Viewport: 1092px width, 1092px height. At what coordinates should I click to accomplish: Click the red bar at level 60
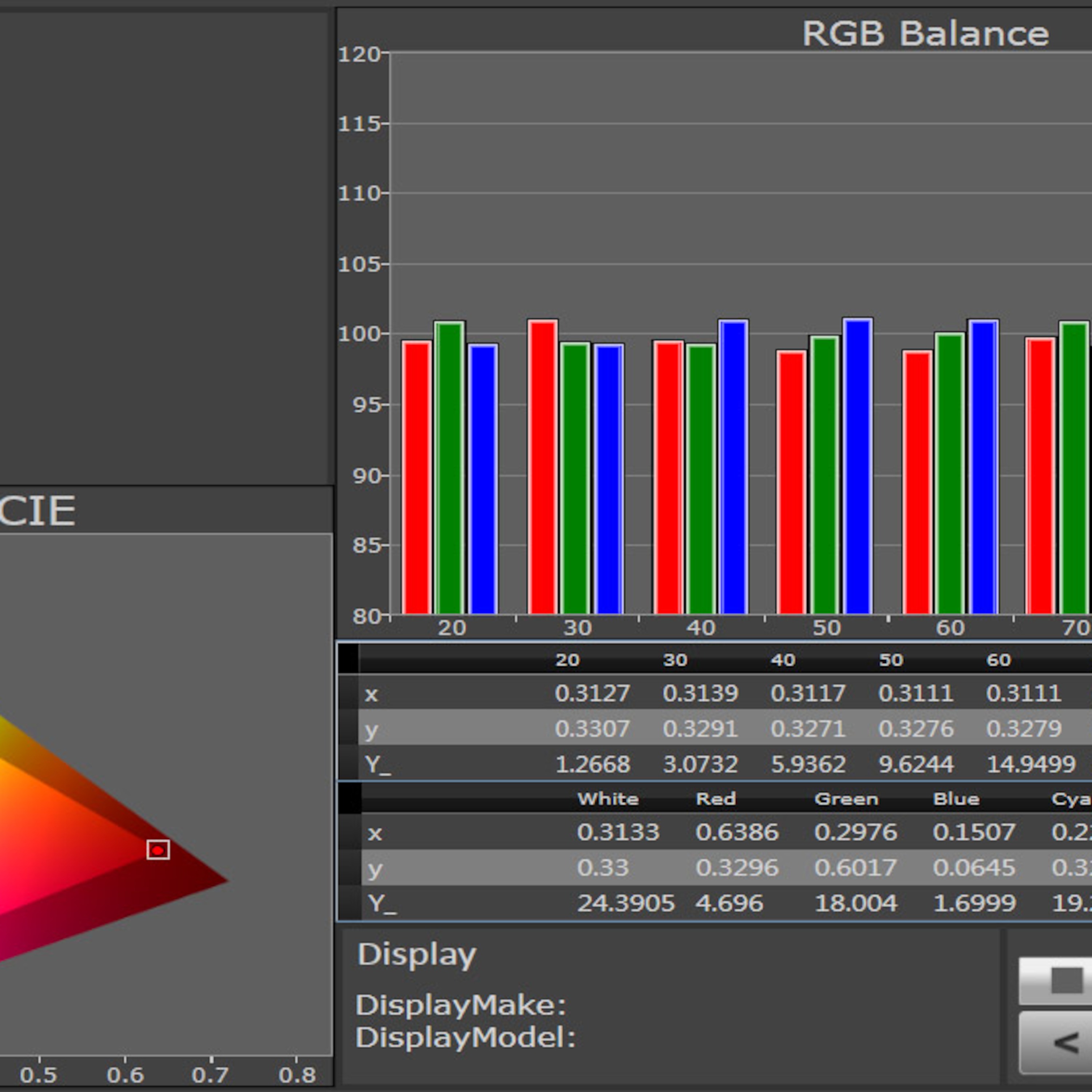tap(917, 482)
